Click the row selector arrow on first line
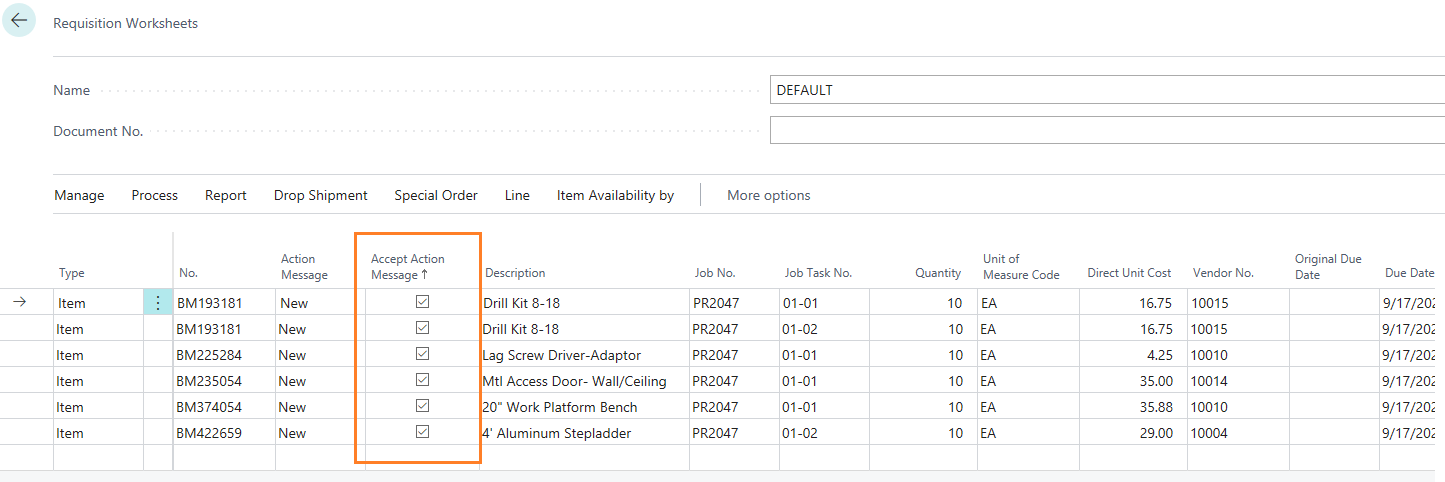 tap(19, 303)
